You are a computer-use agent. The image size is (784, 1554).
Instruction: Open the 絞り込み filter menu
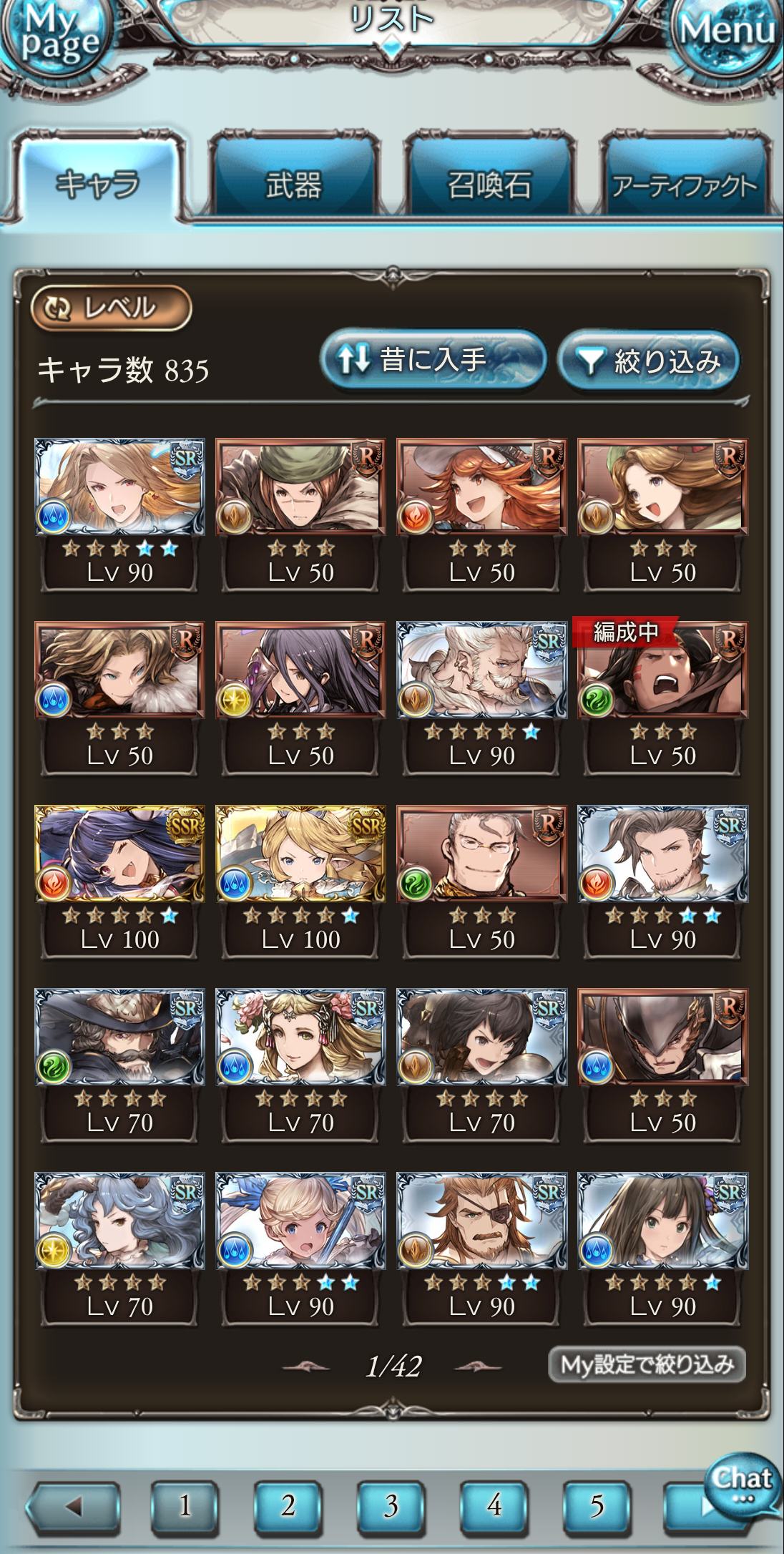click(648, 361)
